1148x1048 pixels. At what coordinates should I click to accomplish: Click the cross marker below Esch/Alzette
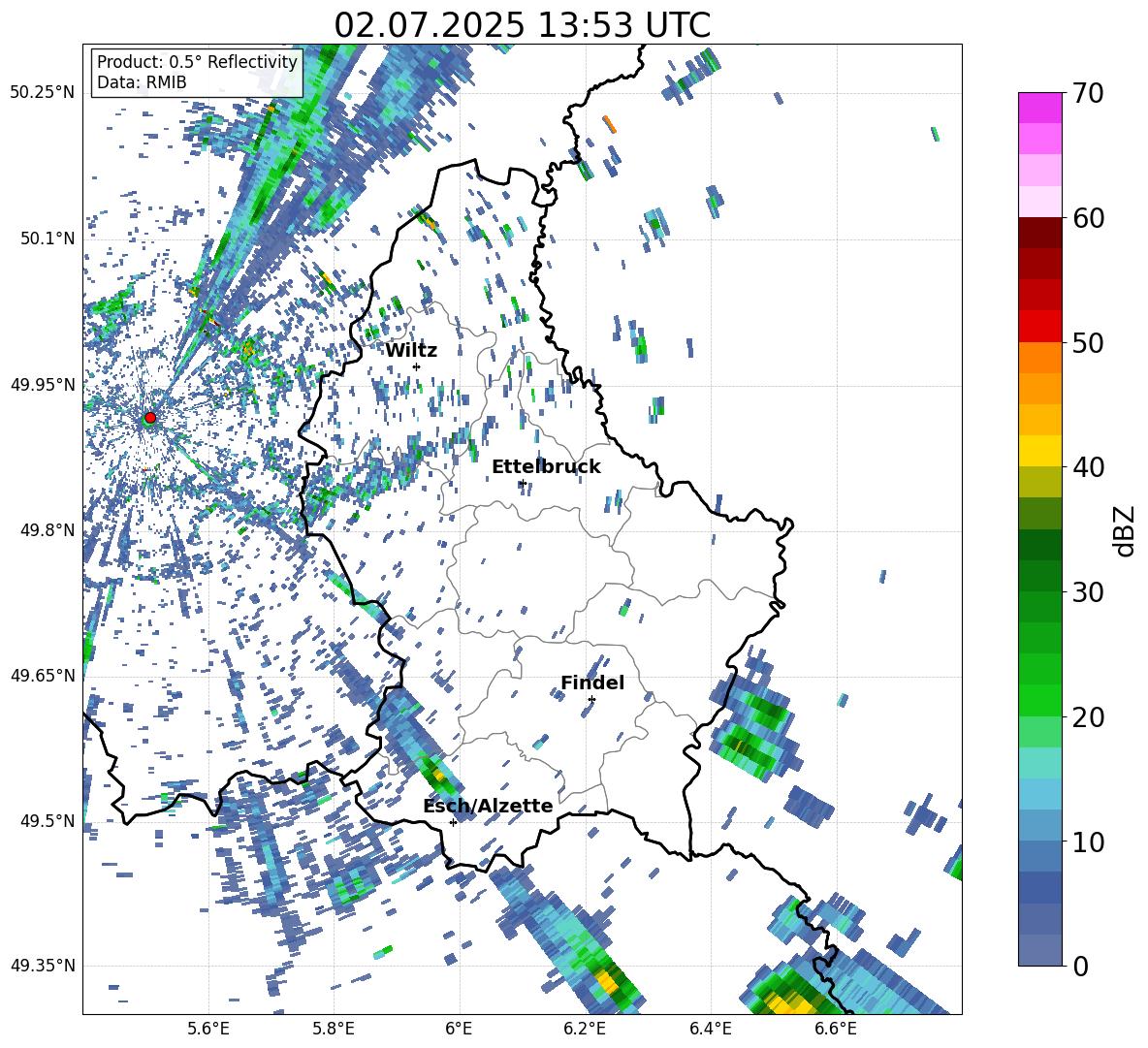(453, 822)
